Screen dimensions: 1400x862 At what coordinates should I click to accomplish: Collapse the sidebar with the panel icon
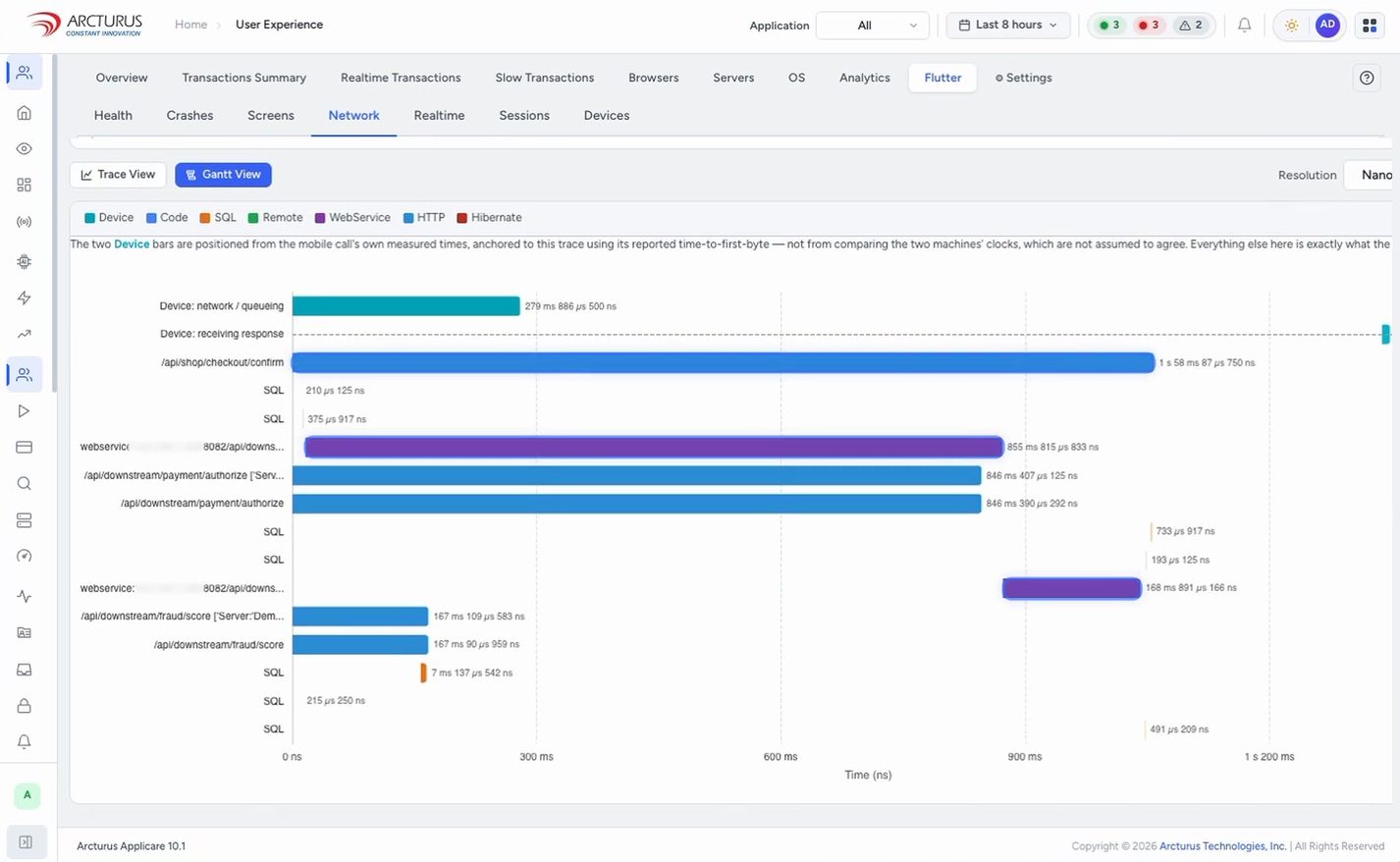[26, 842]
